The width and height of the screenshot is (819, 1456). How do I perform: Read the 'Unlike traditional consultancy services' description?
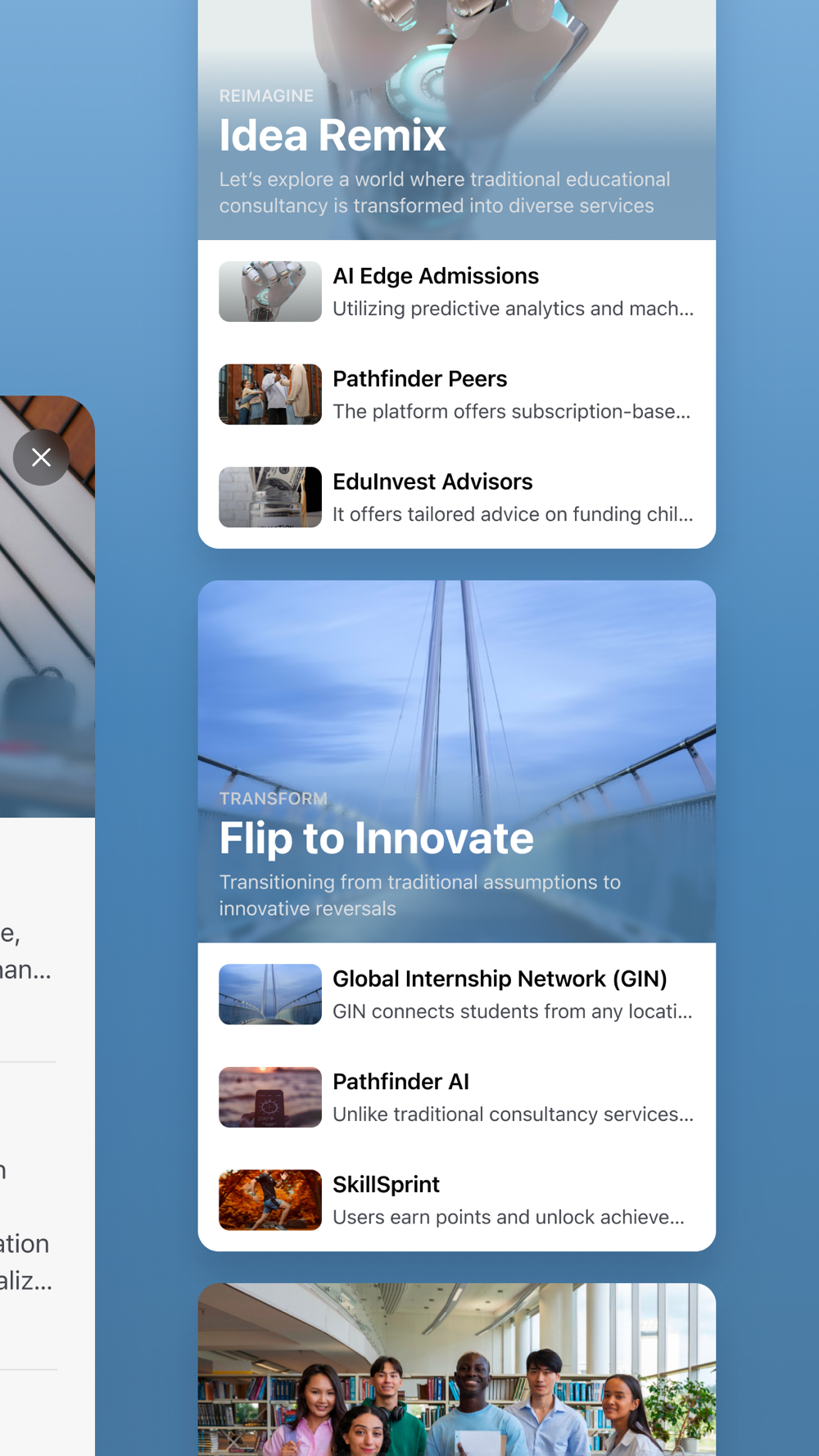tap(513, 1115)
